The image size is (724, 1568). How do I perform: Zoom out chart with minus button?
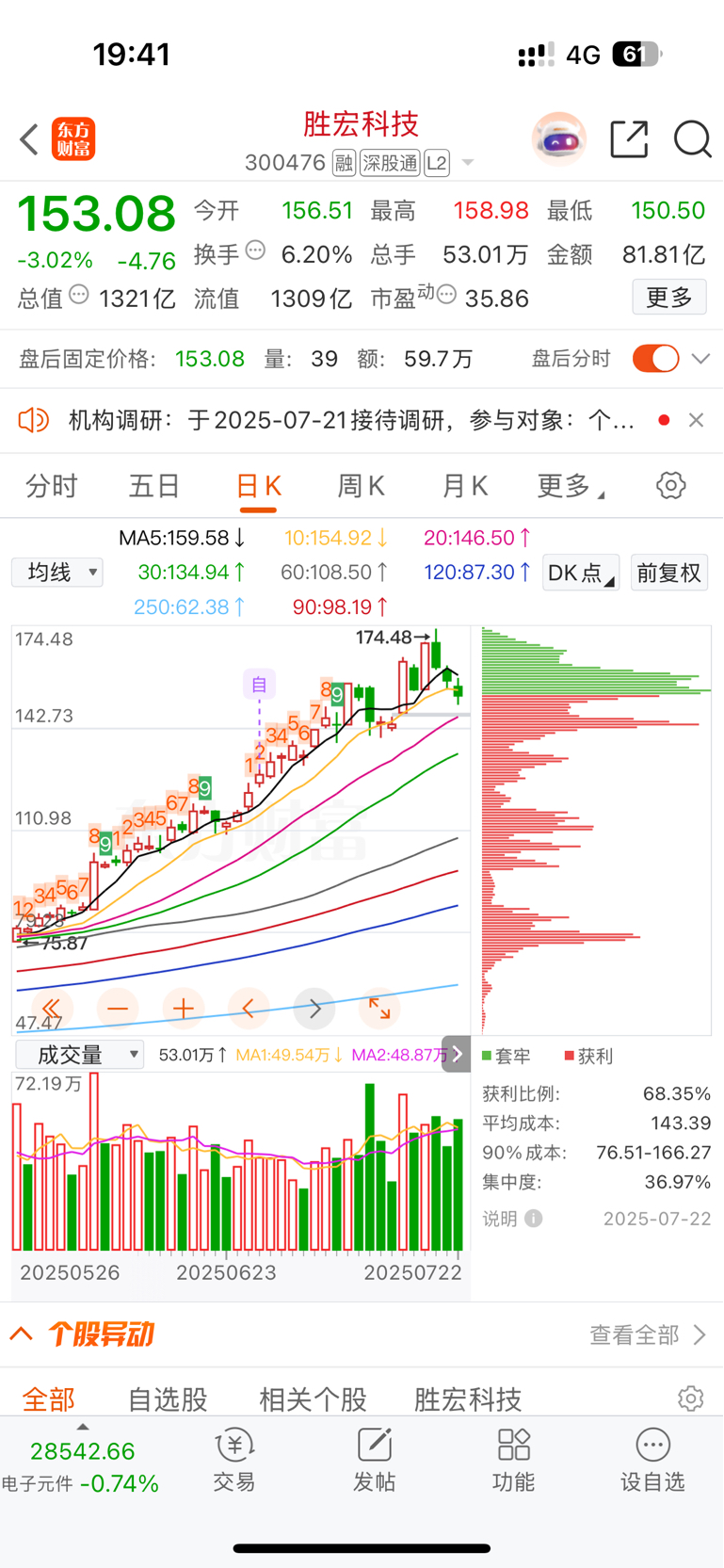118,1009
